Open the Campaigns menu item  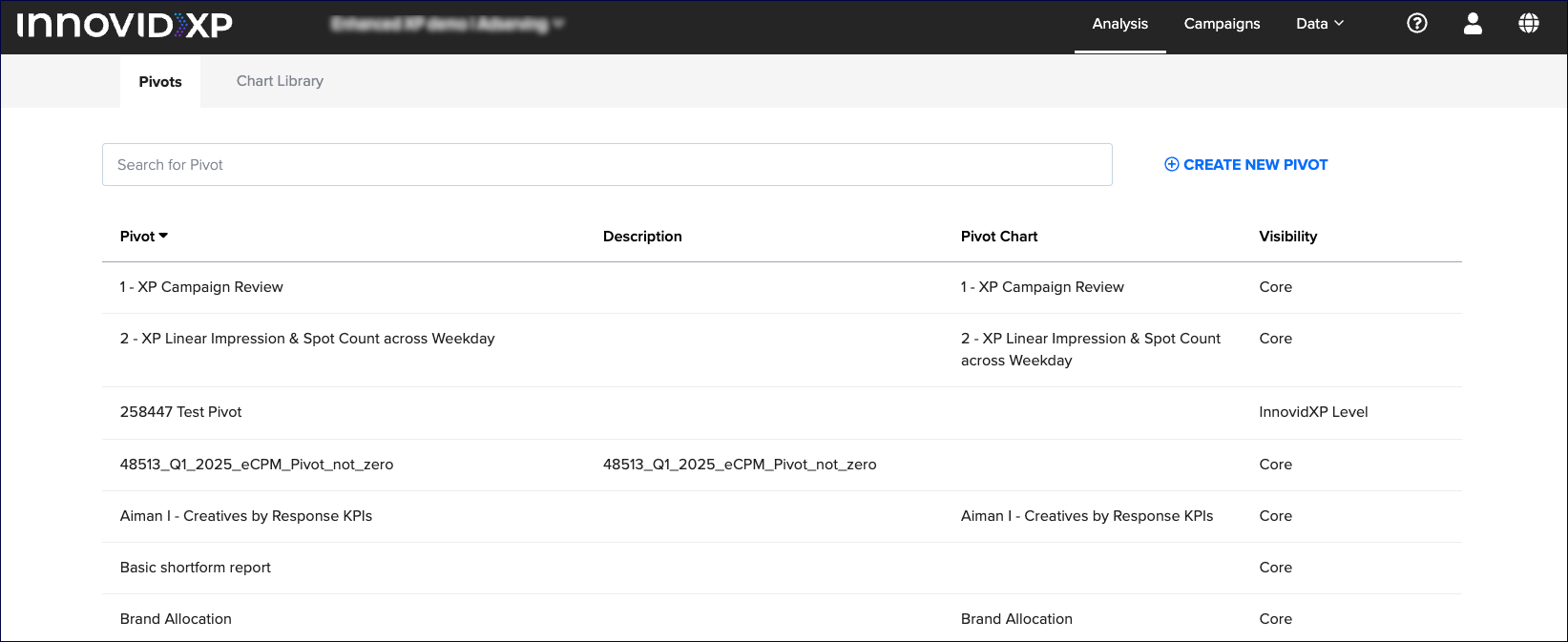(1222, 24)
